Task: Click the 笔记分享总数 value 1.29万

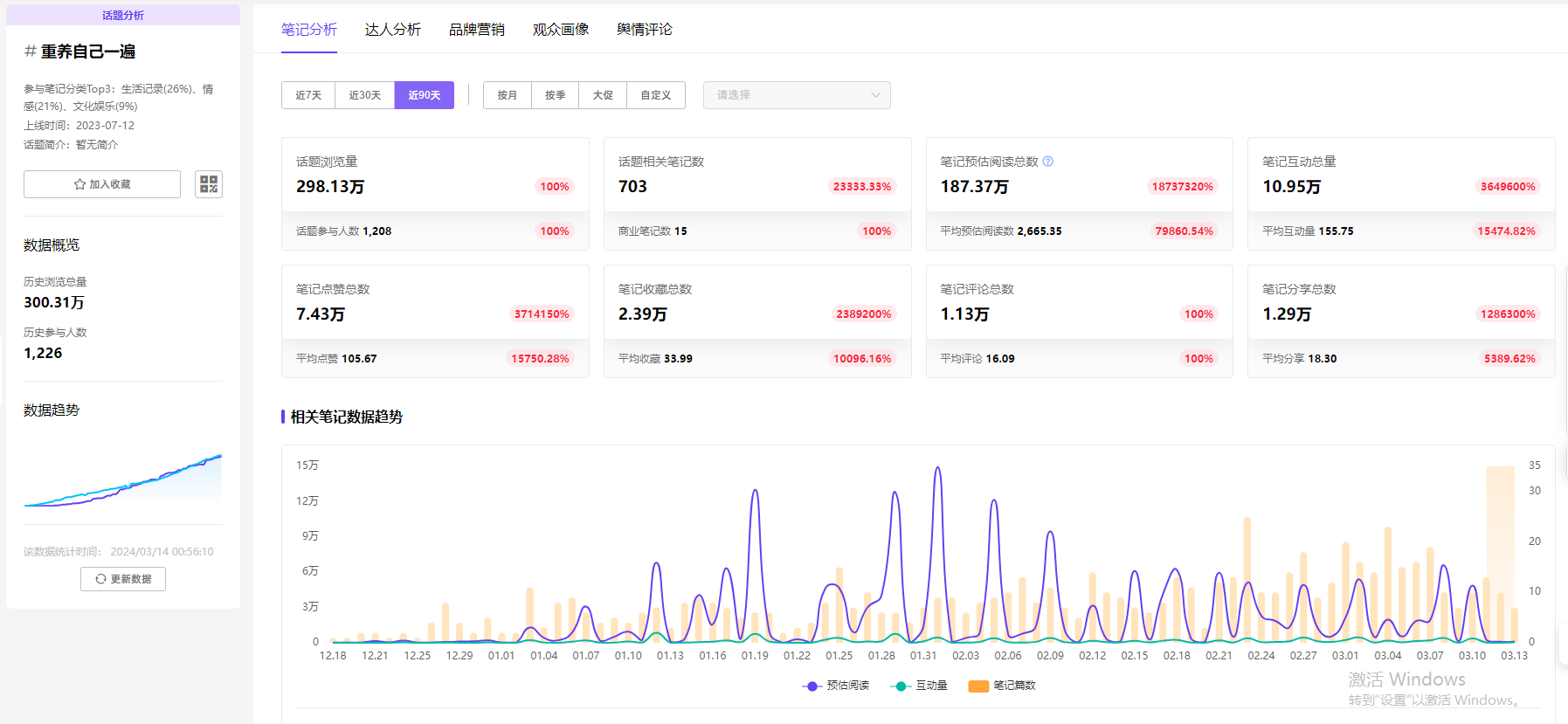Action: [1287, 314]
